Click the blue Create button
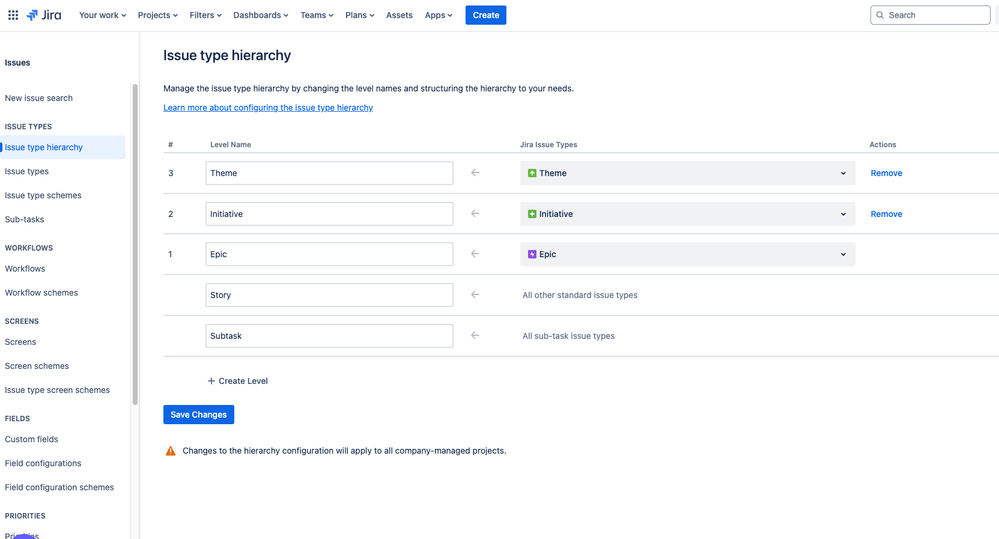This screenshot has height=539, width=999. (485, 15)
